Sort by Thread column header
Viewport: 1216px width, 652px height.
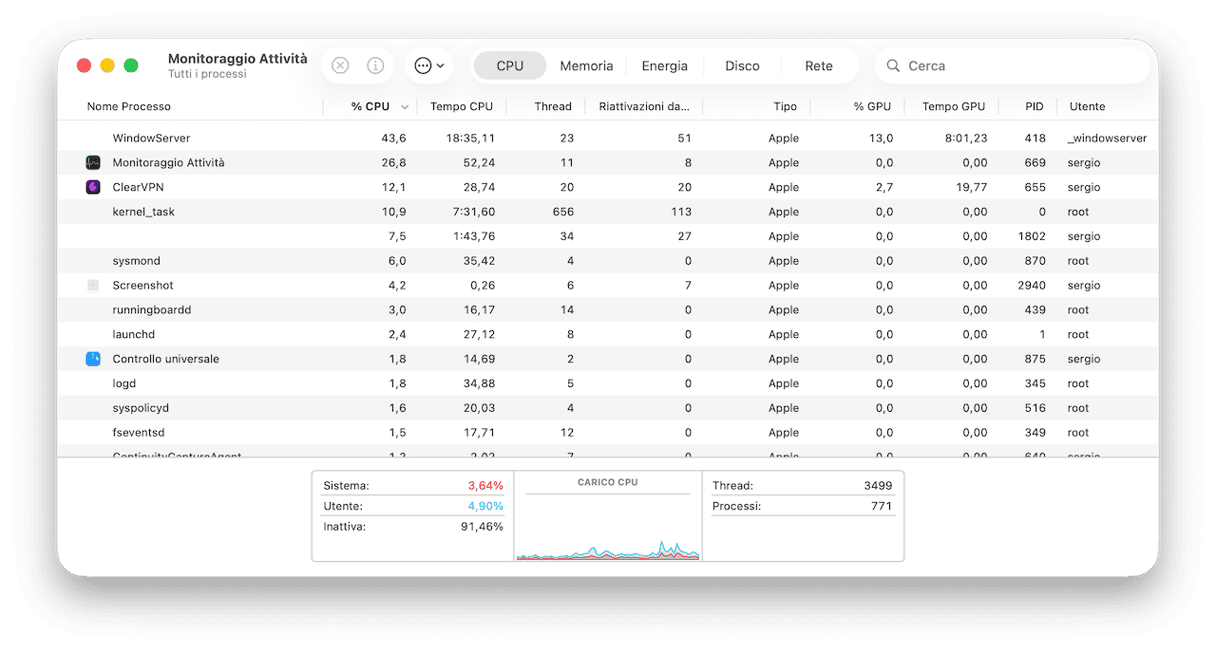[x=553, y=106]
